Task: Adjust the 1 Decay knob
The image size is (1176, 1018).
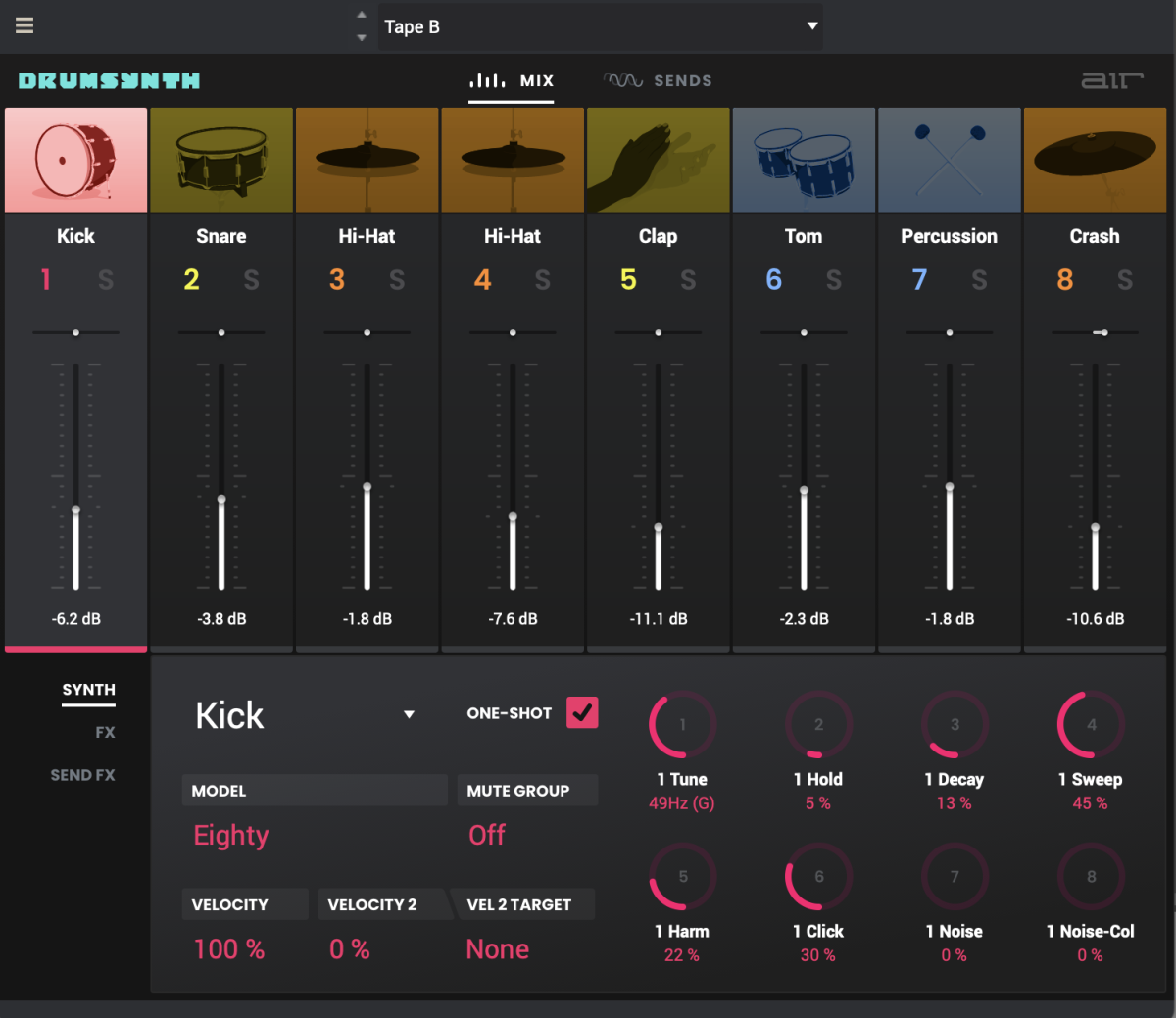Action: click(955, 725)
